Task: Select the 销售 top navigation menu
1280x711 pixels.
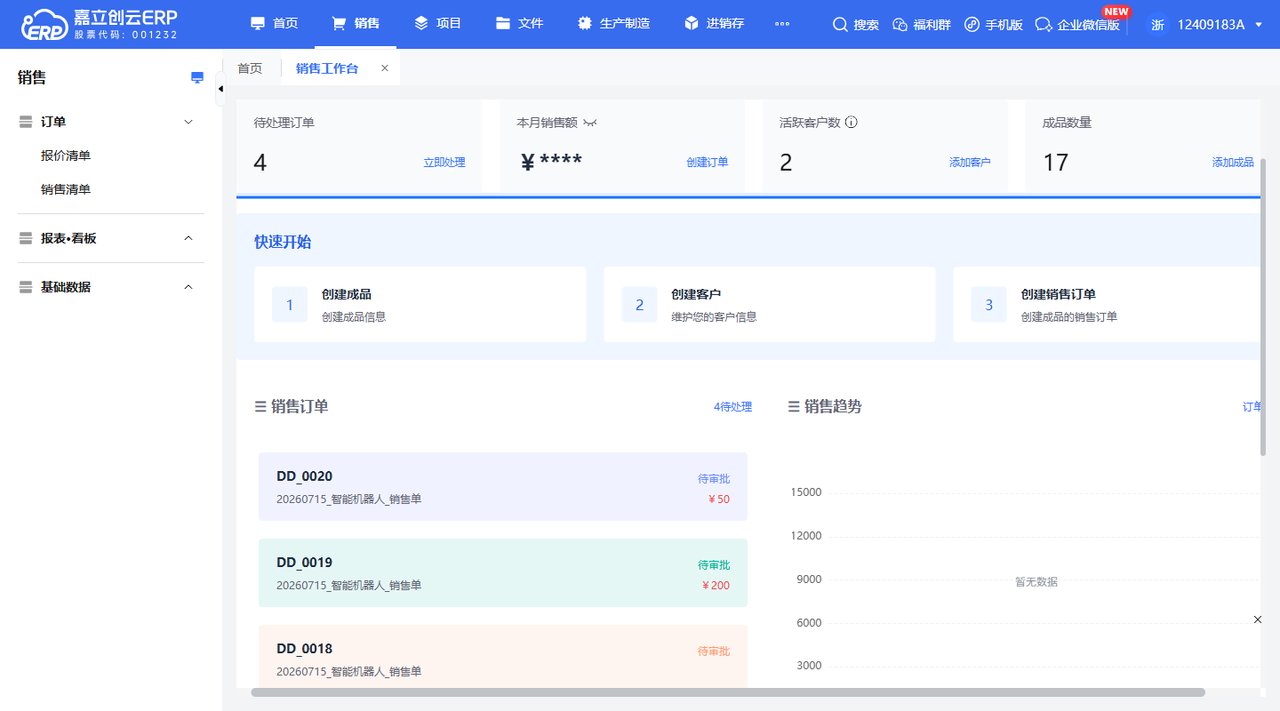Action: pos(355,23)
